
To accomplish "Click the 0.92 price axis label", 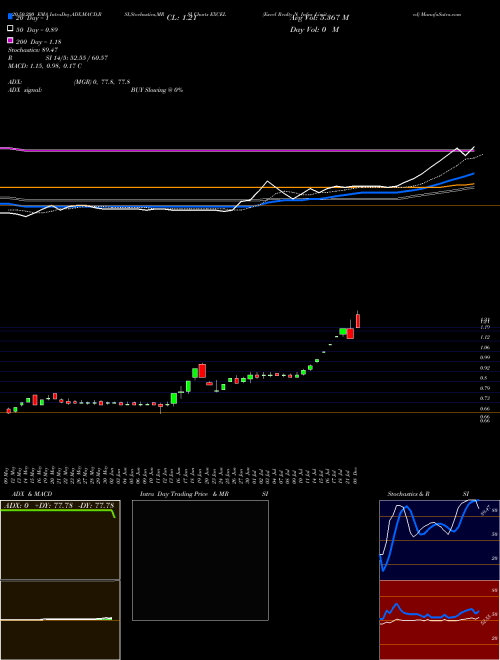I will 485,367.
